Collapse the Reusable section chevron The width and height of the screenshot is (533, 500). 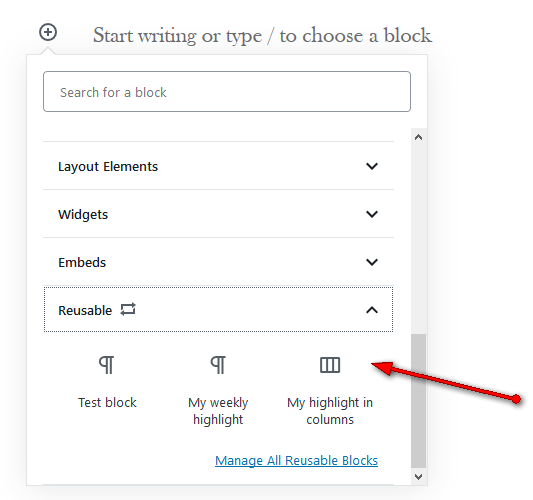click(x=372, y=310)
